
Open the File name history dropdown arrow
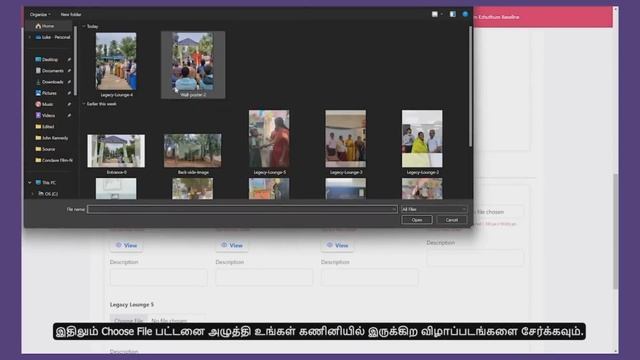click(394, 209)
